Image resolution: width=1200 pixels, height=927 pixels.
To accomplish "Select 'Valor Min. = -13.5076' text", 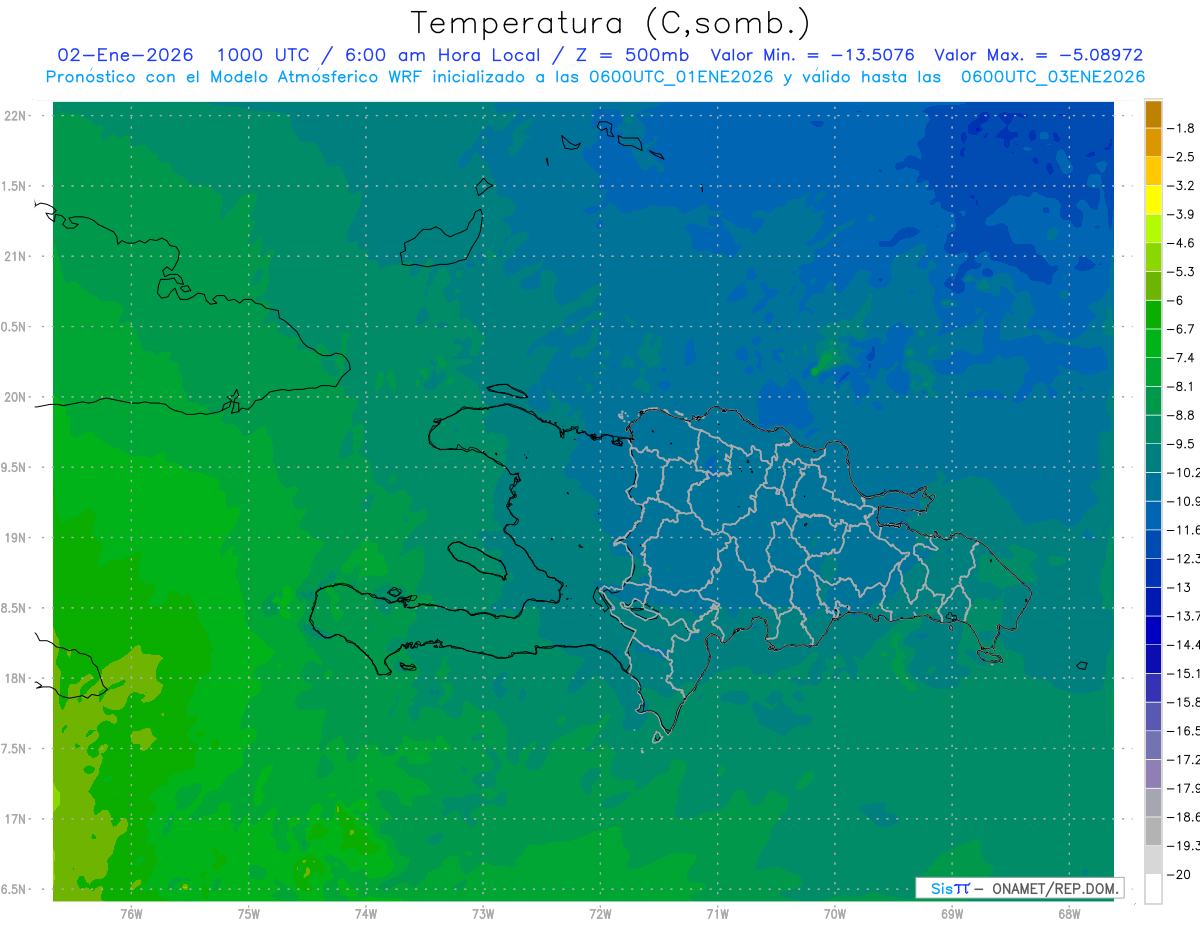I will [x=812, y=55].
